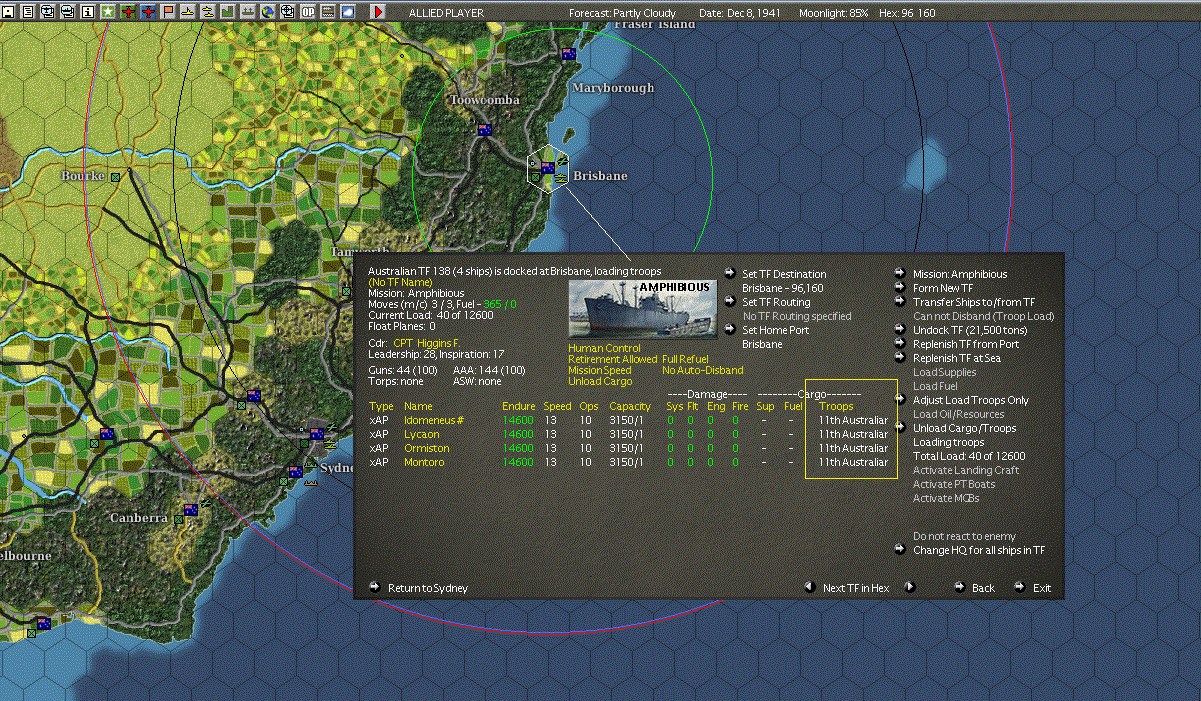This screenshot has height=701, width=1201.
Task: Click the Endure column header
Action: tap(518, 406)
